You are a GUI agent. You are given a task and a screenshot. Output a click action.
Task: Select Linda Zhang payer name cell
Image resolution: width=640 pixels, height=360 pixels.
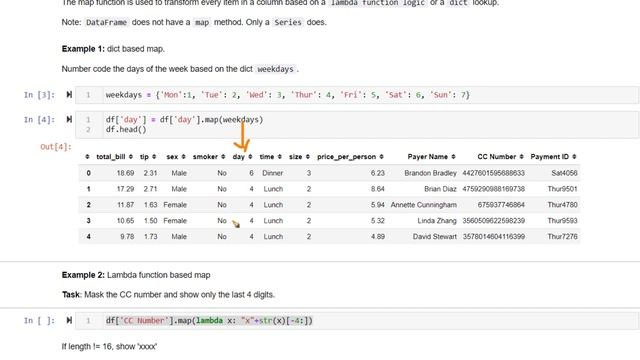[437, 221]
